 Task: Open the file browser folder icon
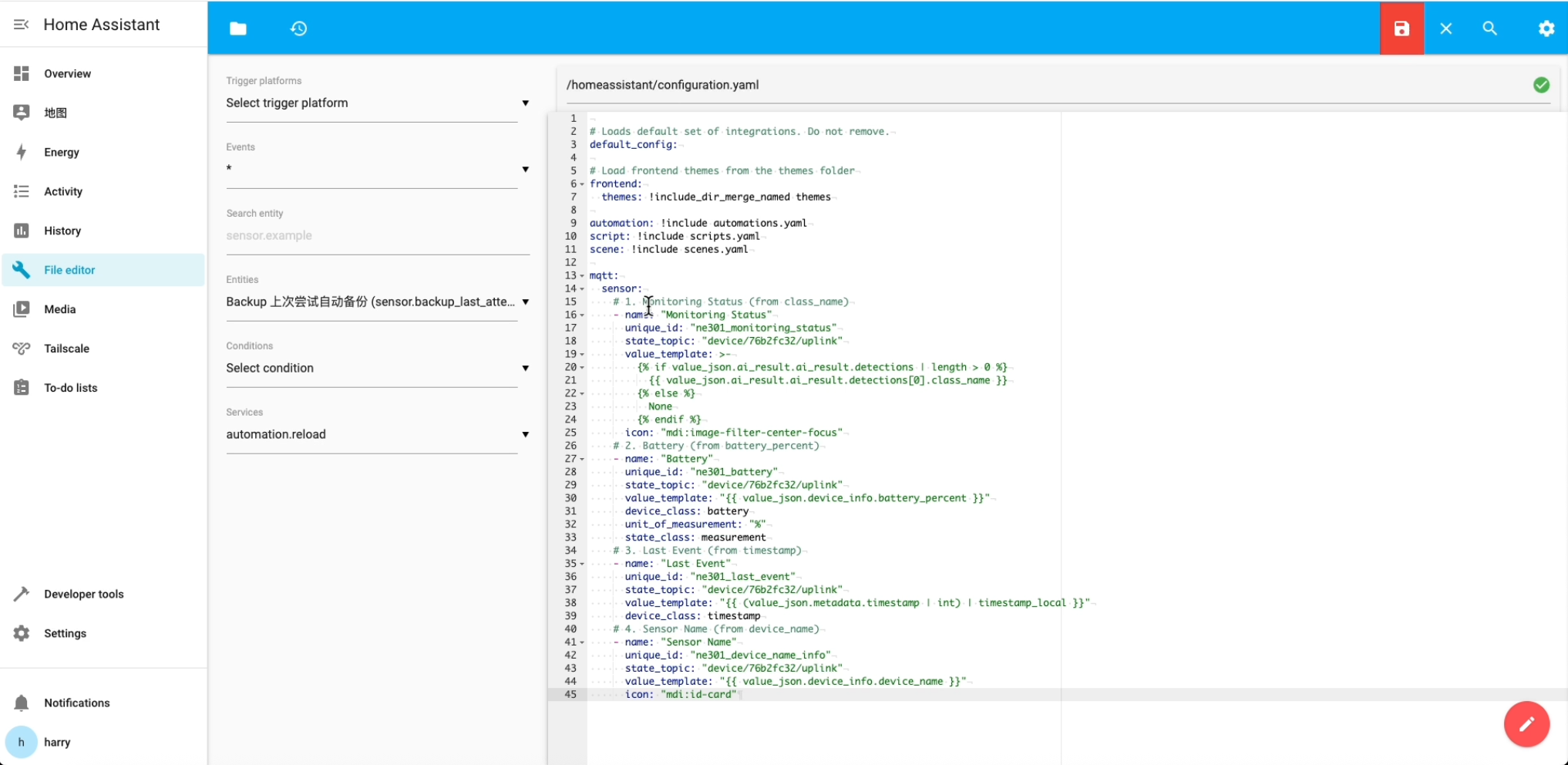pyautogui.click(x=238, y=29)
